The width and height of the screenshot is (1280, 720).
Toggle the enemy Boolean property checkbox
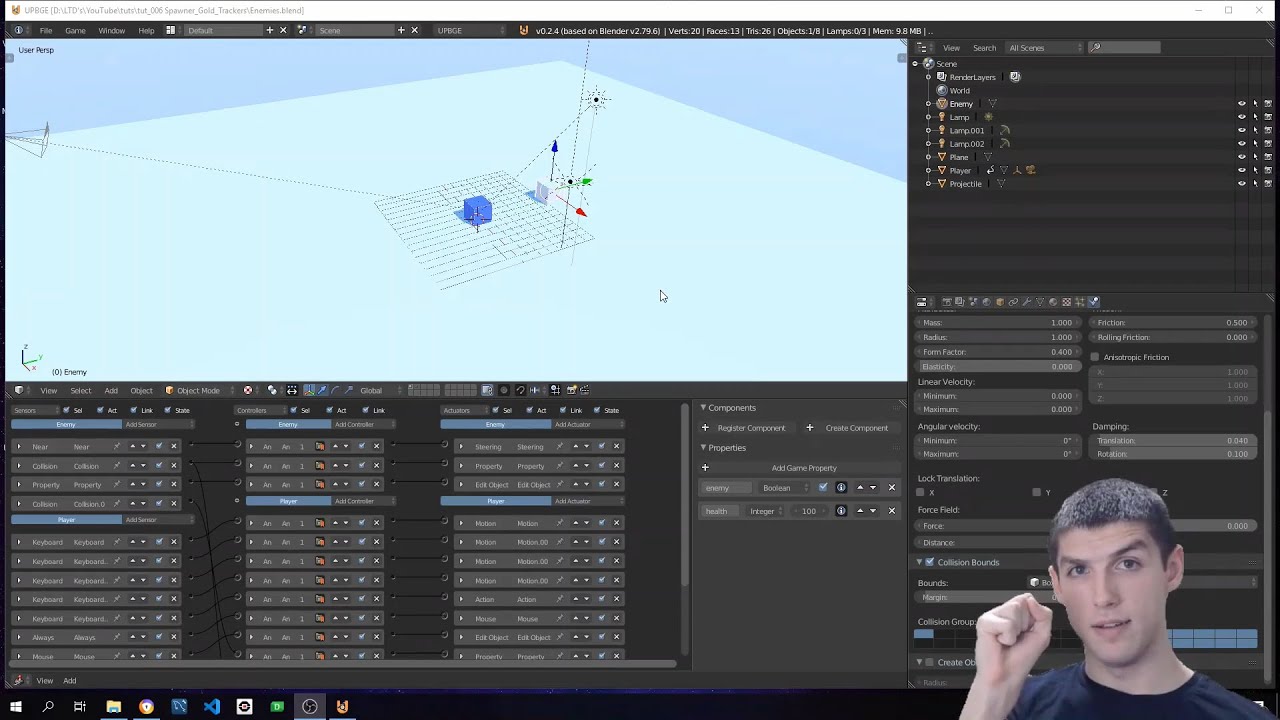(823, 488)
